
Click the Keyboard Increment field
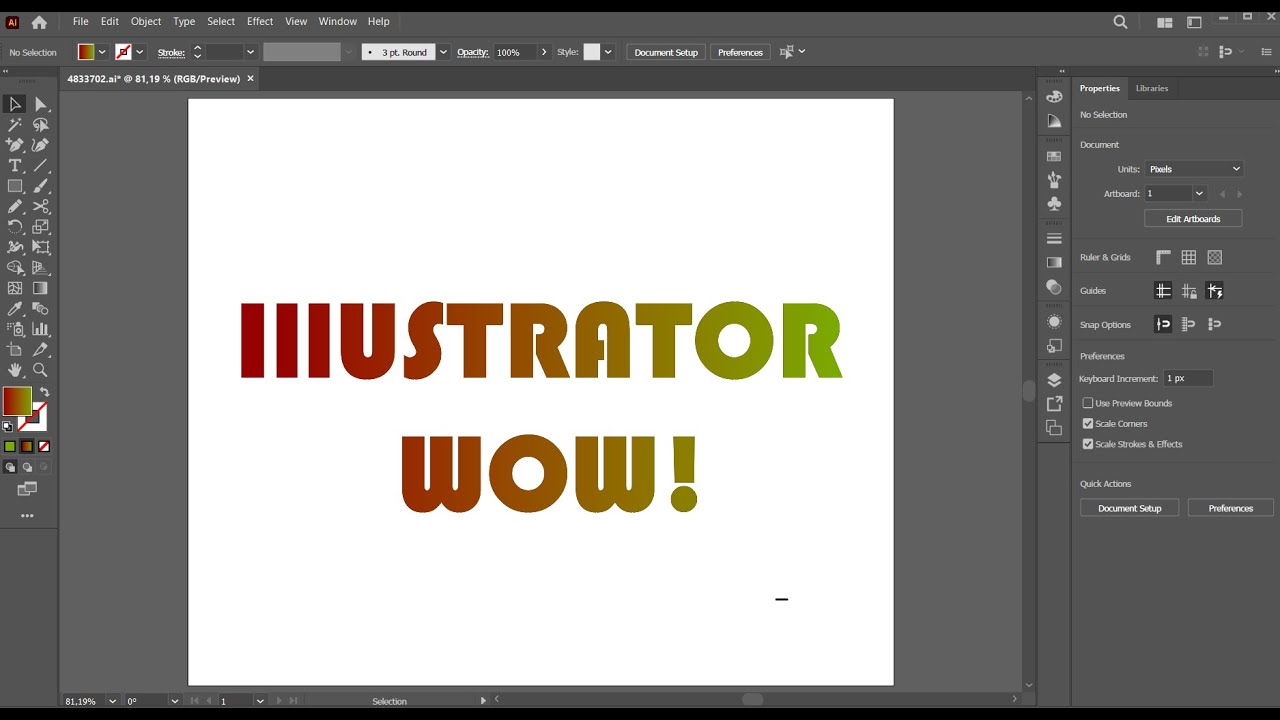[1188, 378]
